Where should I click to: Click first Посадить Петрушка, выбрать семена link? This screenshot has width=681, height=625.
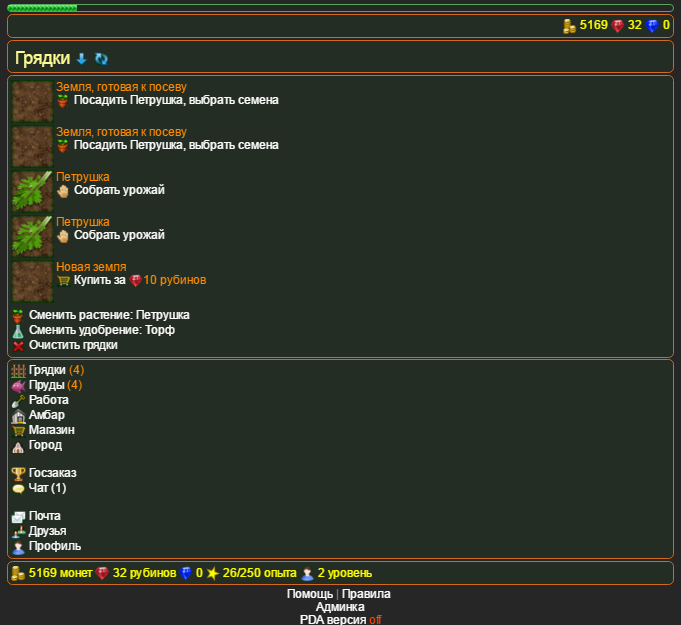point(176,100)
